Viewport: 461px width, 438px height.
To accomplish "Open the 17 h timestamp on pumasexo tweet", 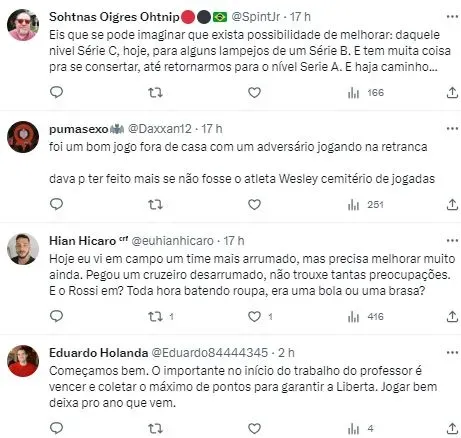I will 212,129.
